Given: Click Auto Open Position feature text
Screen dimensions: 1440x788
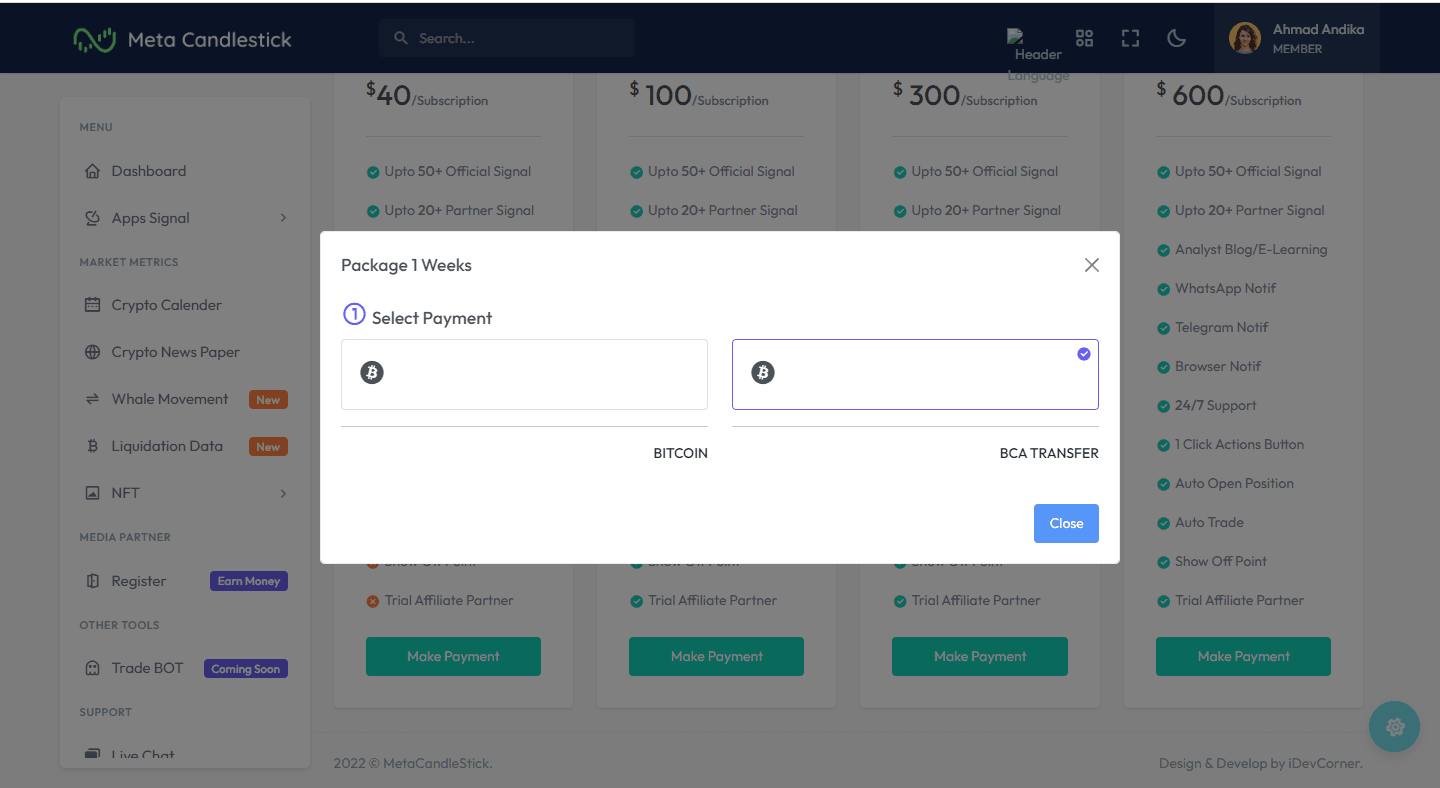Looking at the screenshot, I should point(1234,483).
